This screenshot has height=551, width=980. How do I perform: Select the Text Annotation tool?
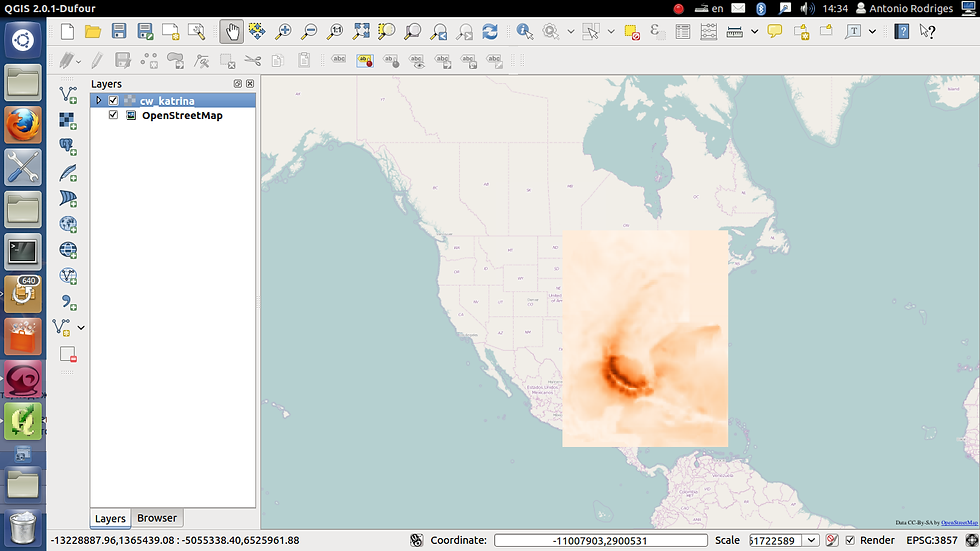click(x=853, y=31)
